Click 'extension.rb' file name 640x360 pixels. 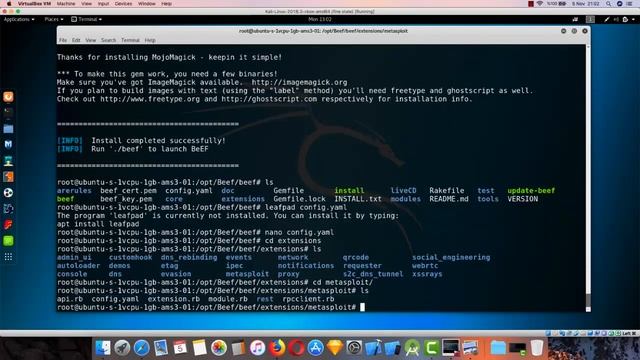pyautogui.click(x=174, y=299)
